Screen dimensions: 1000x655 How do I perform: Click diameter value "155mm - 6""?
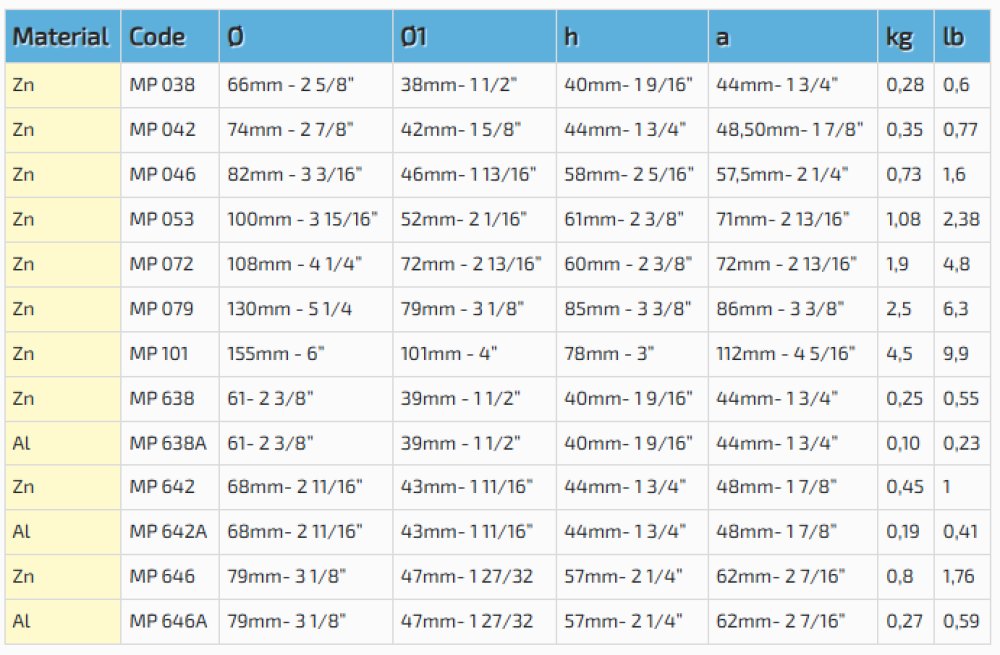click(x=276, y=353)
